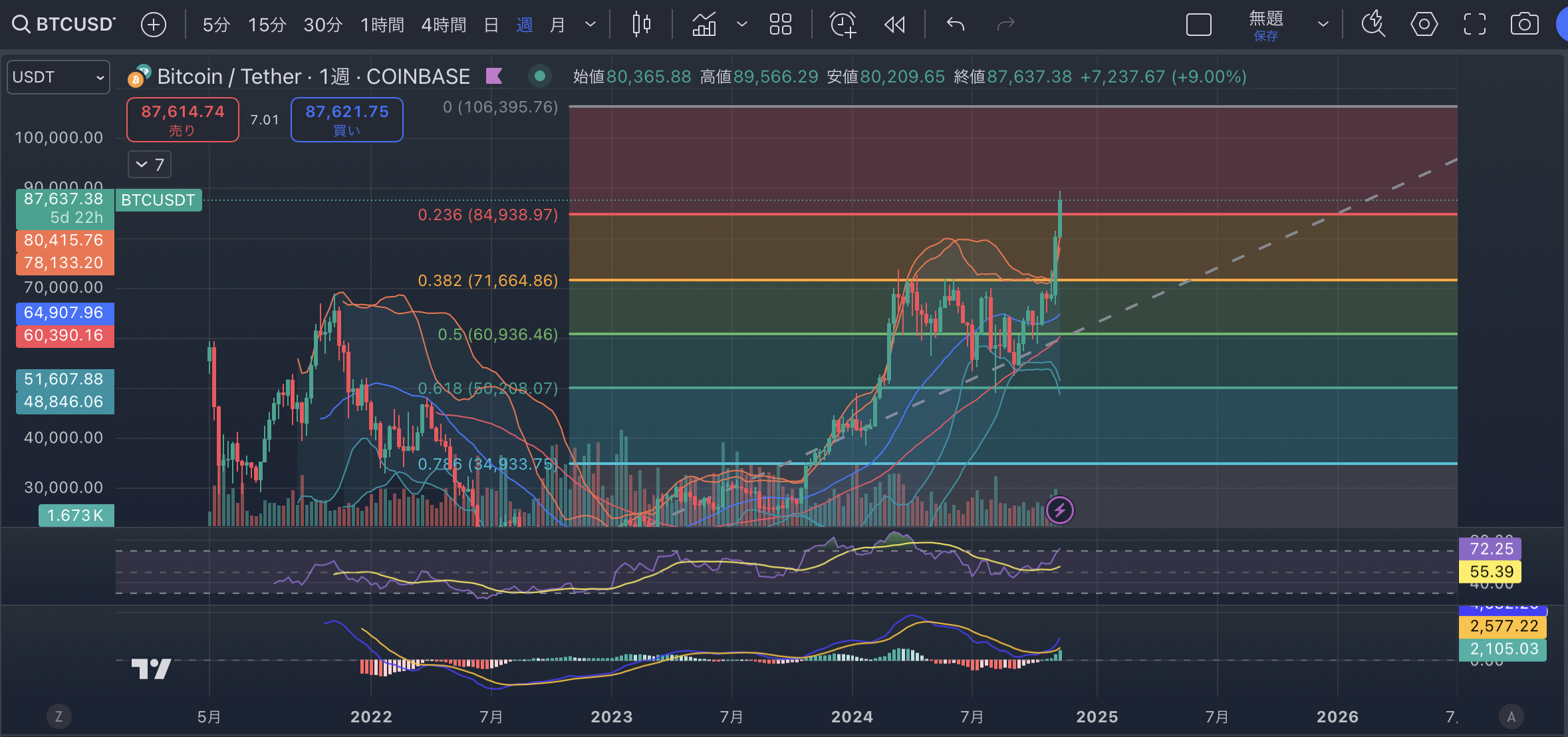Create an alert with clock icon
This screenshot has height=737, width=1568.
point(843,25)
